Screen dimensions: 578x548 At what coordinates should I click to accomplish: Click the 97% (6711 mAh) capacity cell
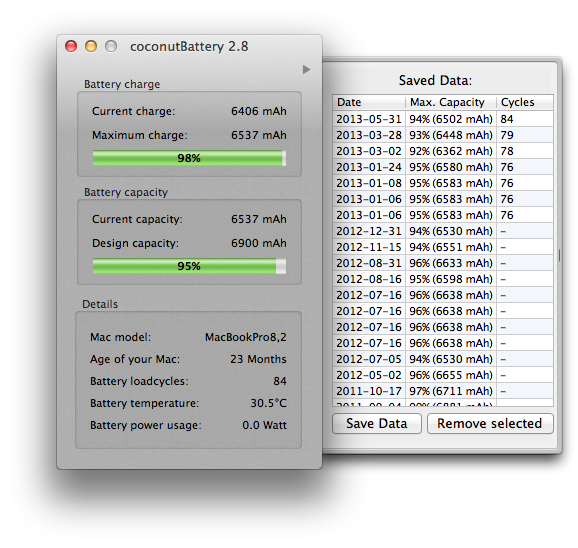coord(451,391)
